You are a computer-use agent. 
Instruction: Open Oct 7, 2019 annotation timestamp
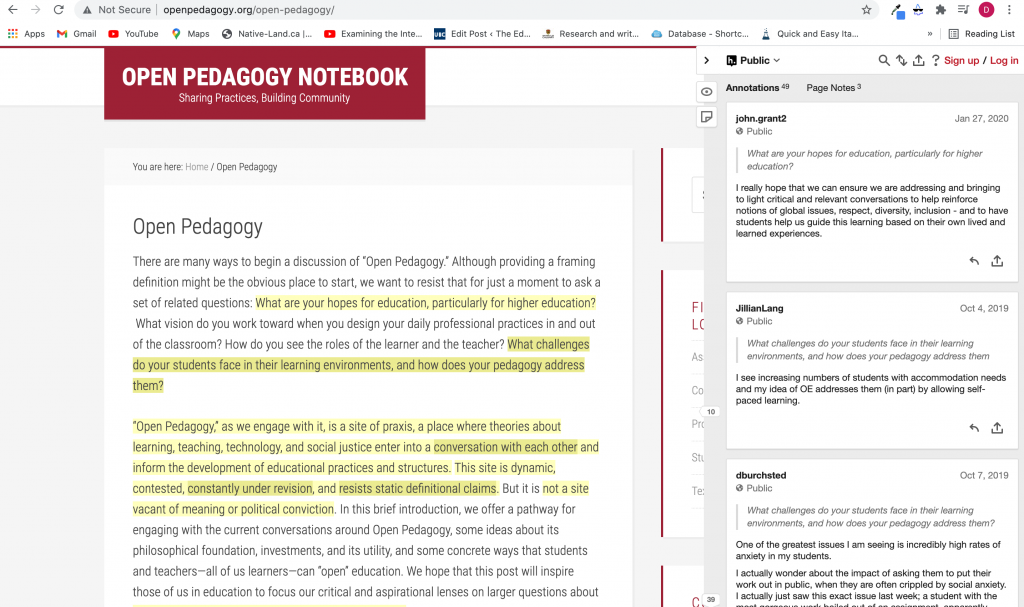[984, 475]
